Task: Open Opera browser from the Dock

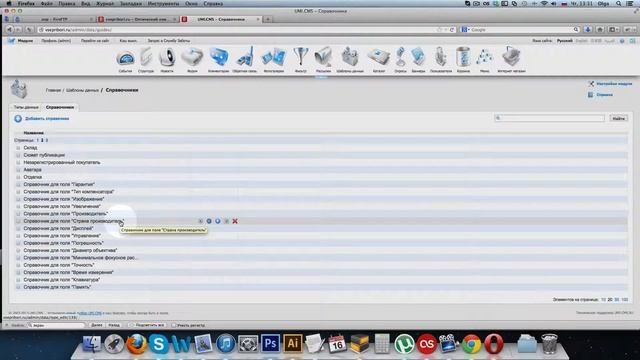Action: tap(493, 344)
